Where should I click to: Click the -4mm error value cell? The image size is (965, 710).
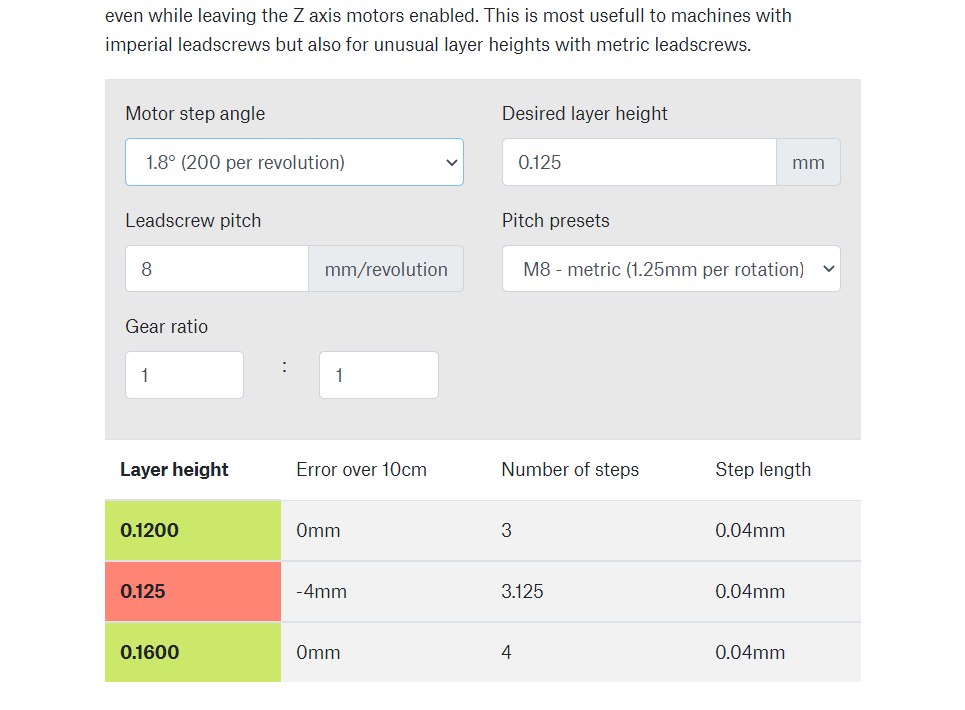[x=321, y=591]
